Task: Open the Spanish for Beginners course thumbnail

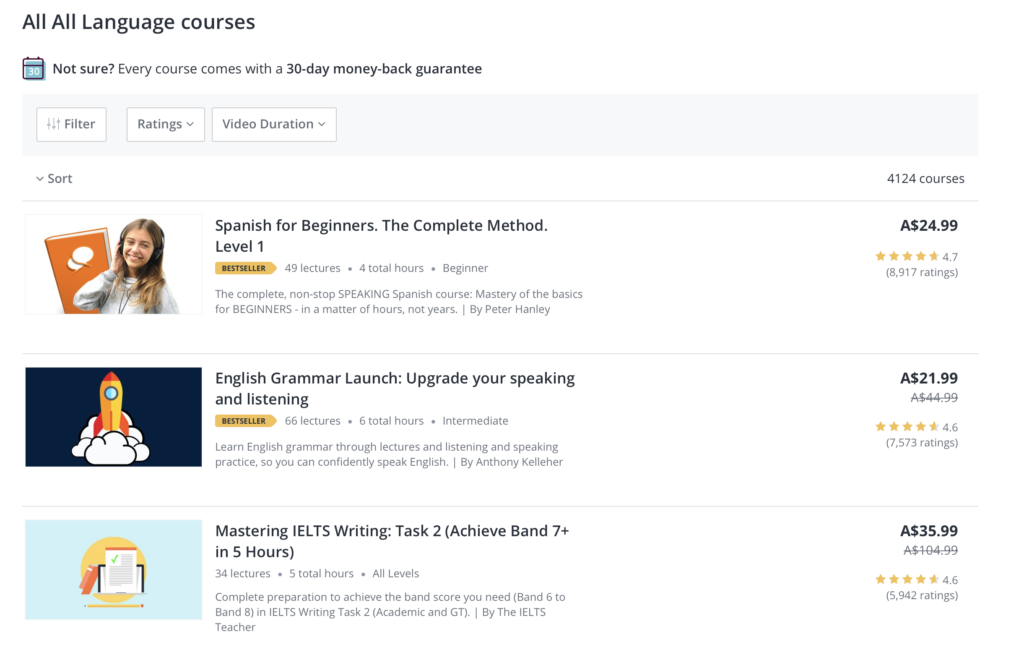Action: [x=114, y=265]
